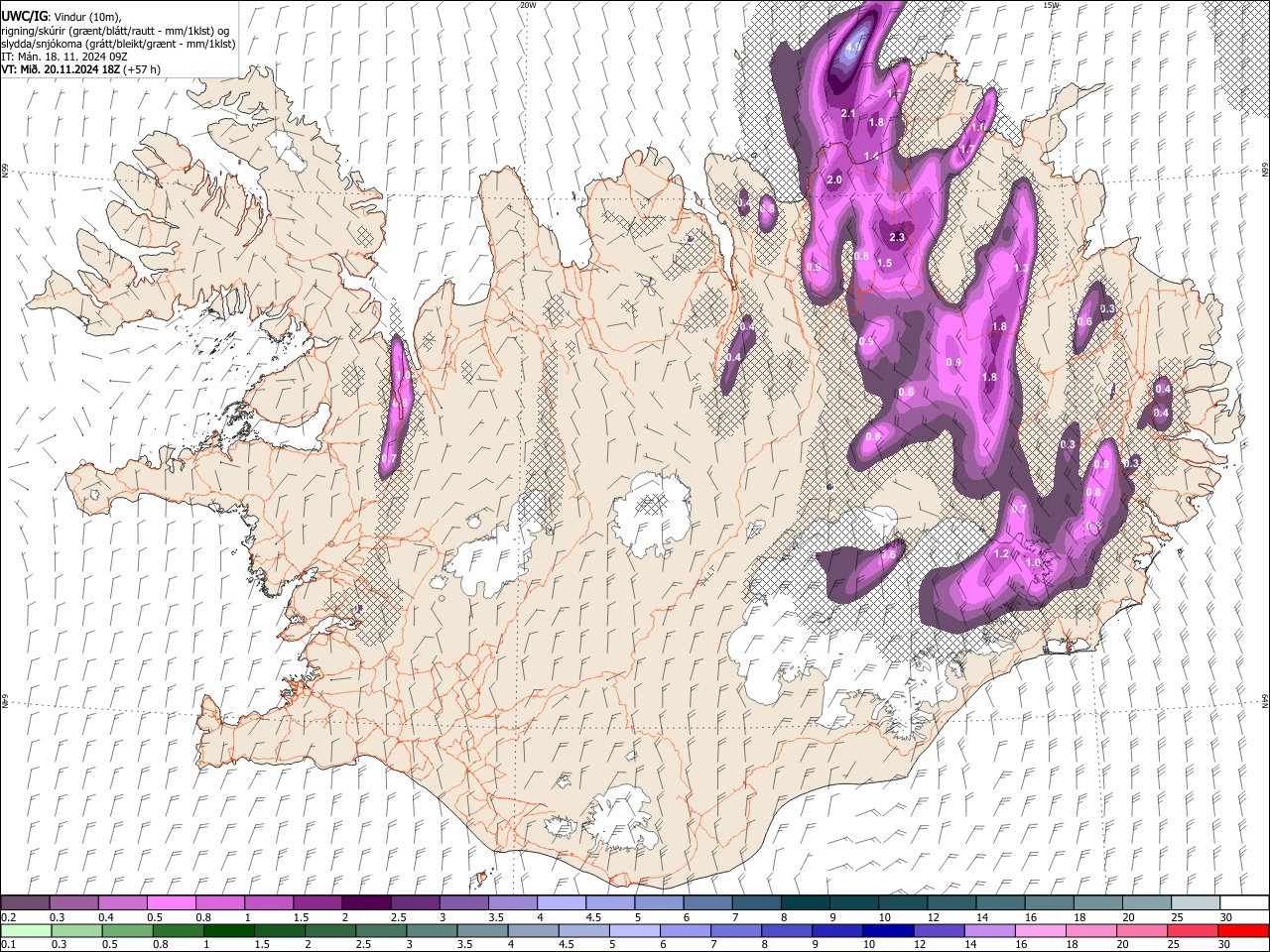This screenshot has height=952, width=1270.
Task: Select the light lavender 4 swatch, top legend row
Action: (561, 903)
